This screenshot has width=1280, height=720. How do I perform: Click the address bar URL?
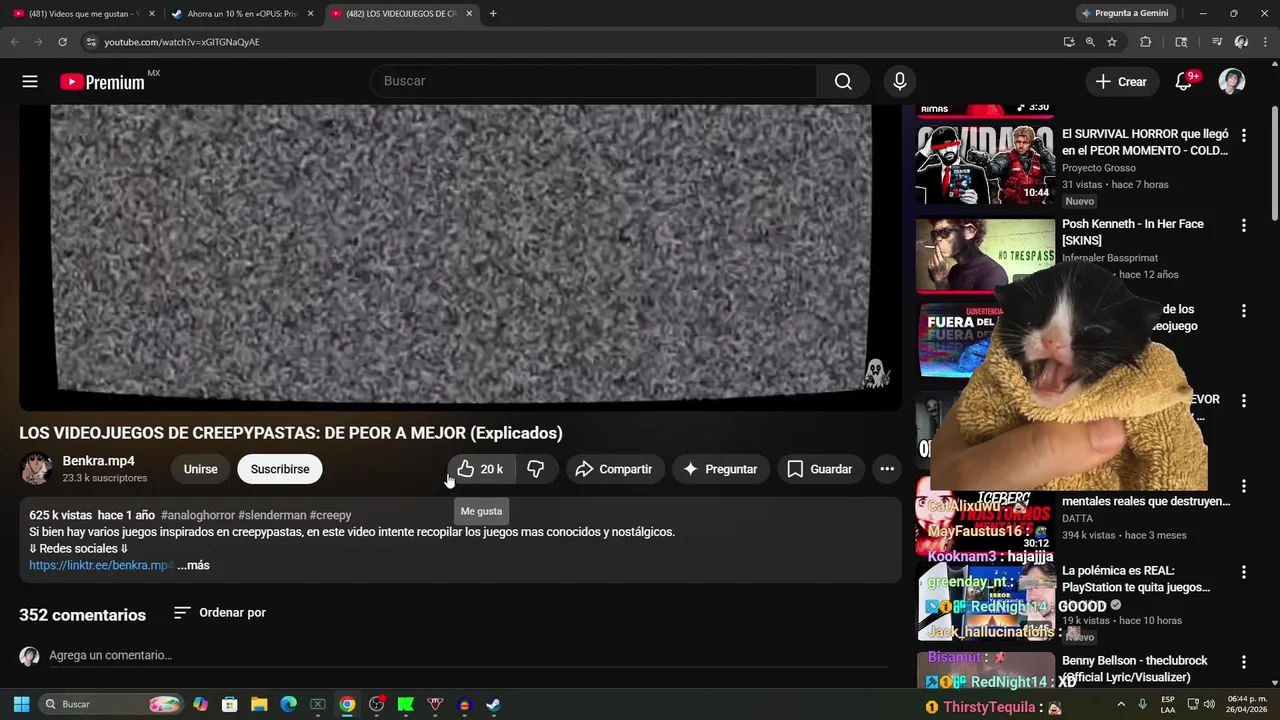point(182,42)
